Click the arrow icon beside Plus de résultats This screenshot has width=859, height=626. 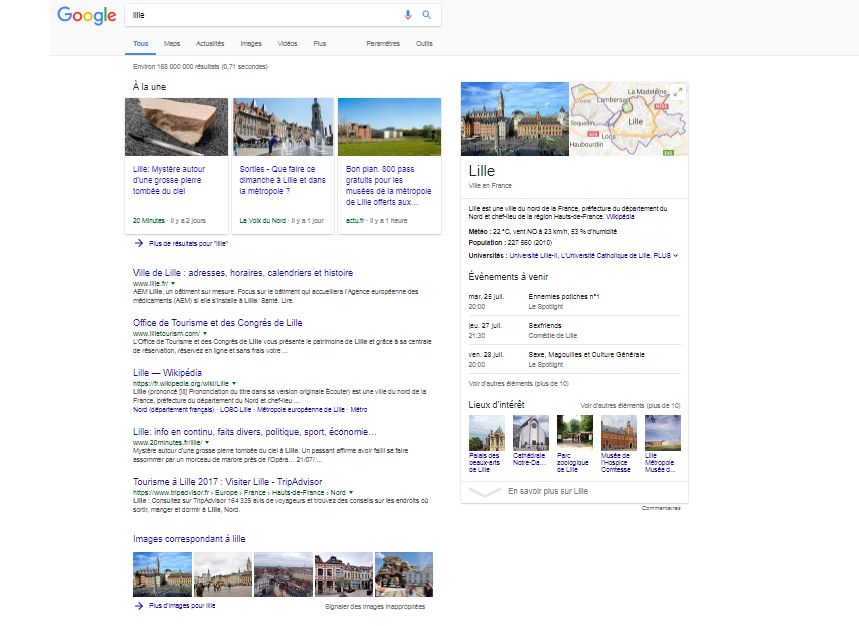pyautogui.click(x=139, y=243)
